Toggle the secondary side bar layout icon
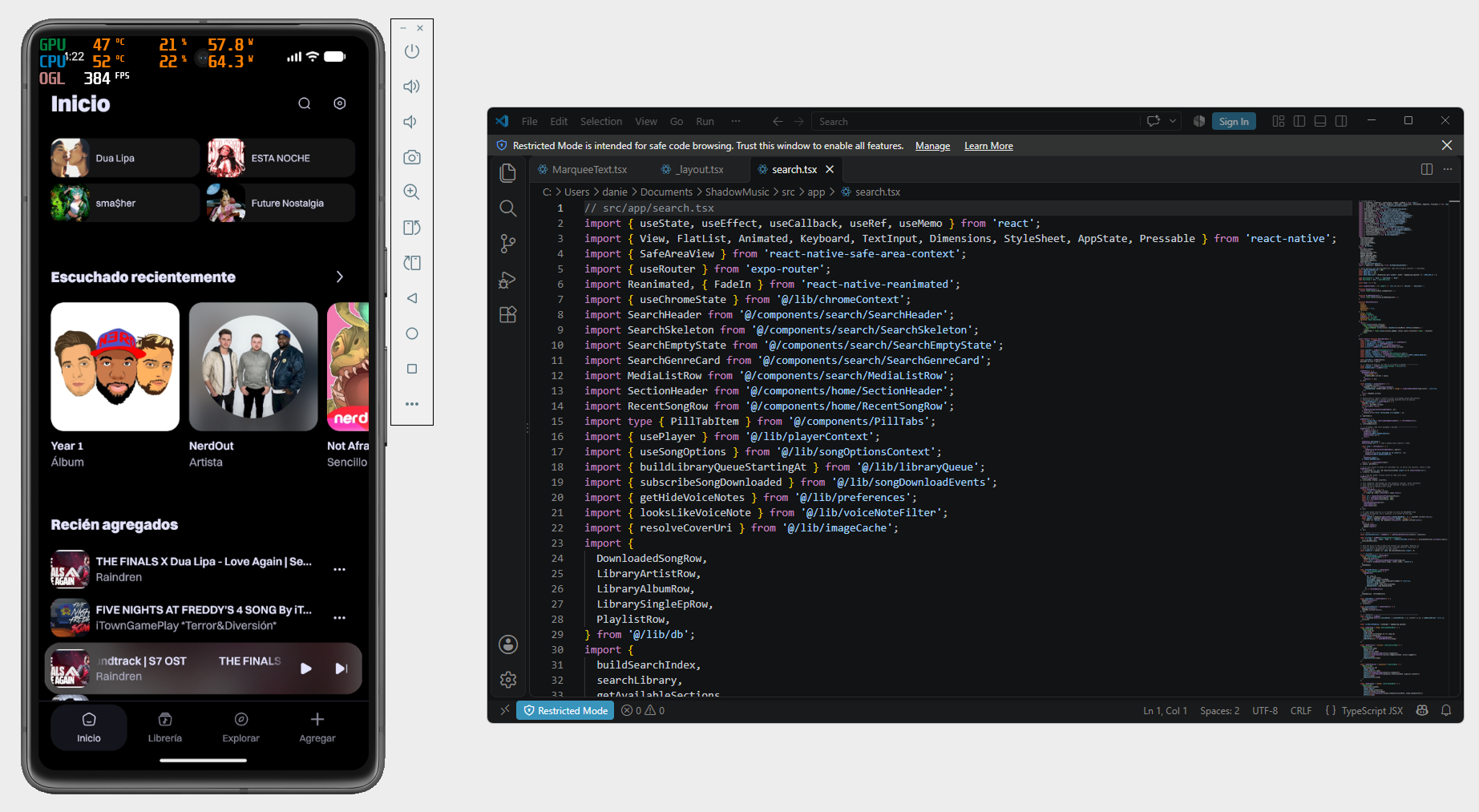This screenshot has height=812, width=1479. click(1341, 121)
